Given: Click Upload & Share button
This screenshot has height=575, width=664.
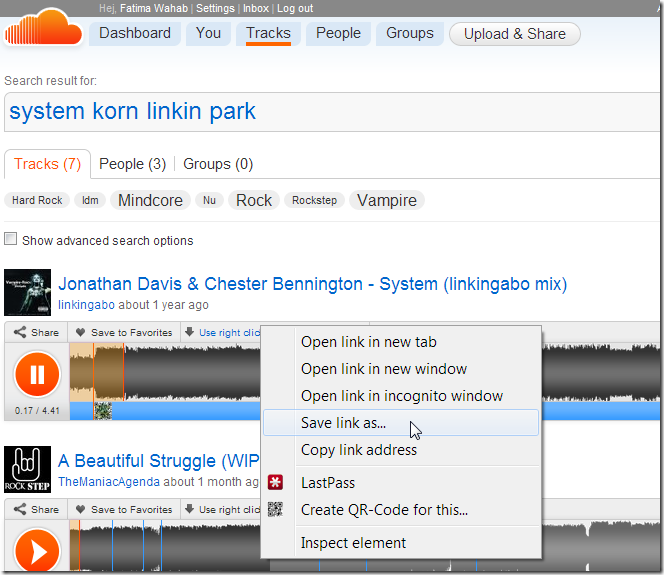Looking at the screenshot, I should 515,34.
